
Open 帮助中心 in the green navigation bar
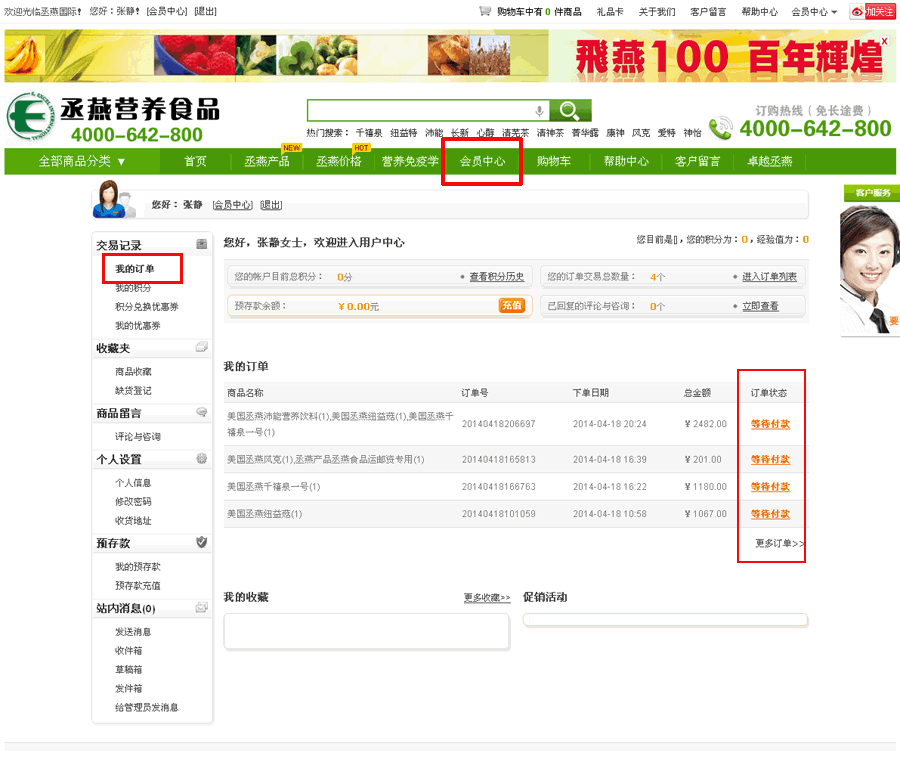pos(626,161)
